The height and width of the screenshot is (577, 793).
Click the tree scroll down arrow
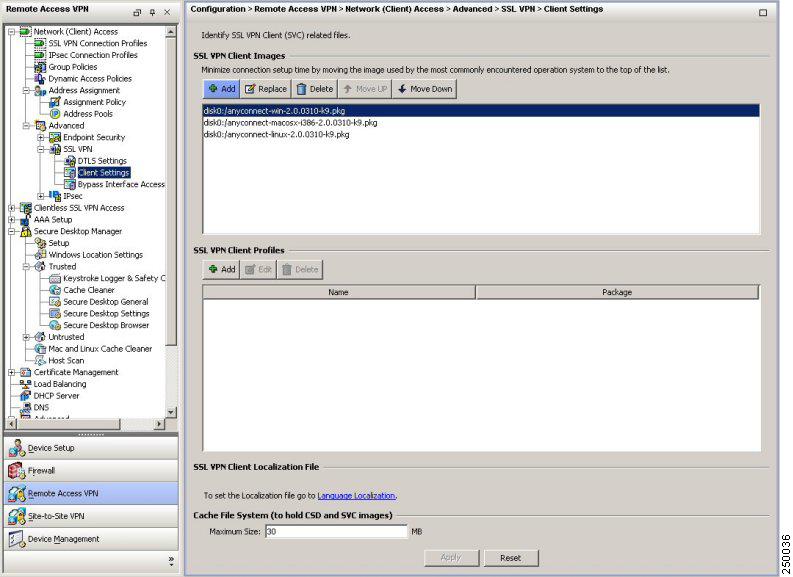coord(171,412)
